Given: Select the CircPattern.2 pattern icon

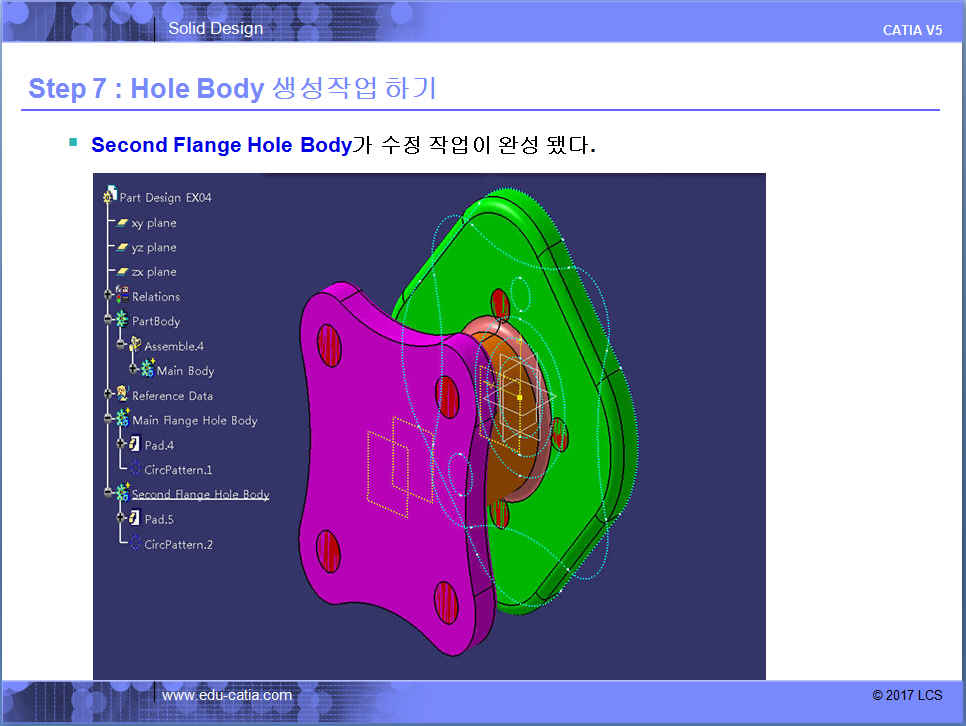Looking at the screenshot, I should [135, 544].
